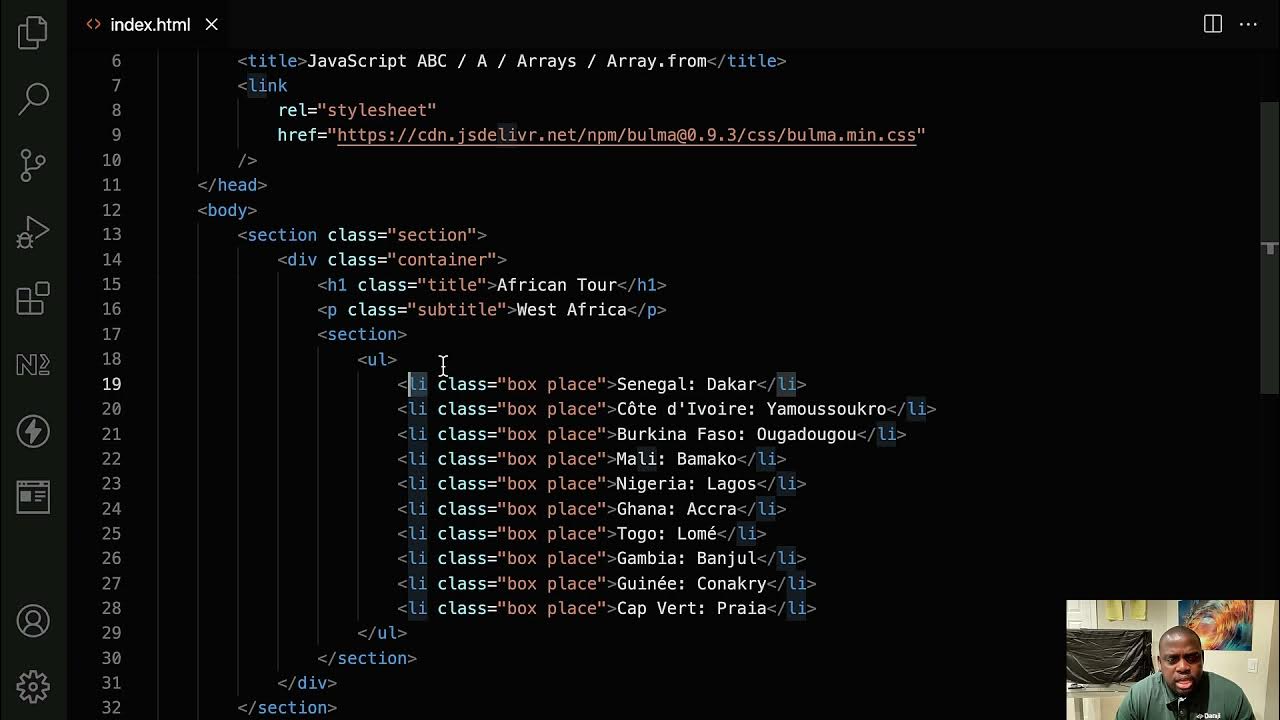Switch to the index.html tab
This screenshot has height=720, width=1280.
tap(150, 24)
